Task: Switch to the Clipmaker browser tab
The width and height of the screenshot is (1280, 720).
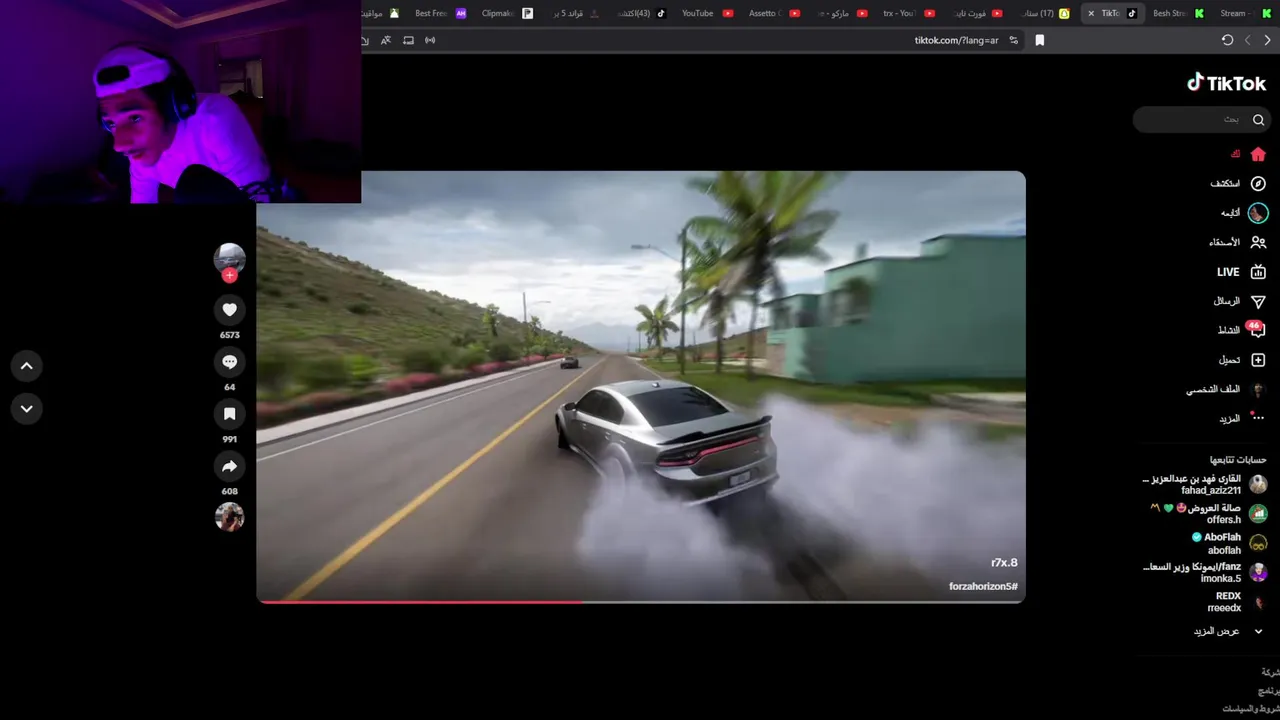Action: (507, 13)
